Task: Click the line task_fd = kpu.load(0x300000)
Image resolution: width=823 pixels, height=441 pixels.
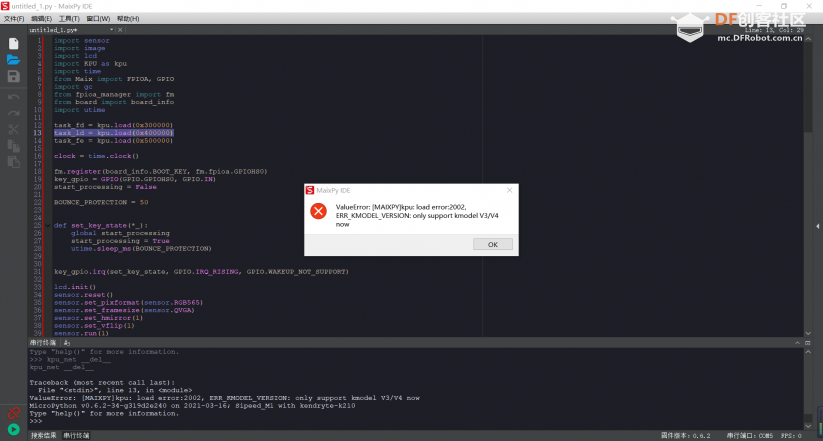Action: click(x=113, y=125)
